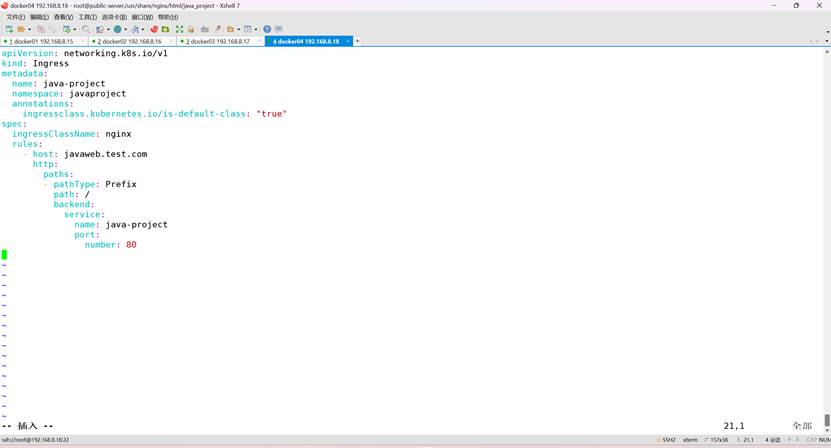This screenshot has width=831, height=448.
Task: Click the 4 会话 session count
Action: point(773,440)
